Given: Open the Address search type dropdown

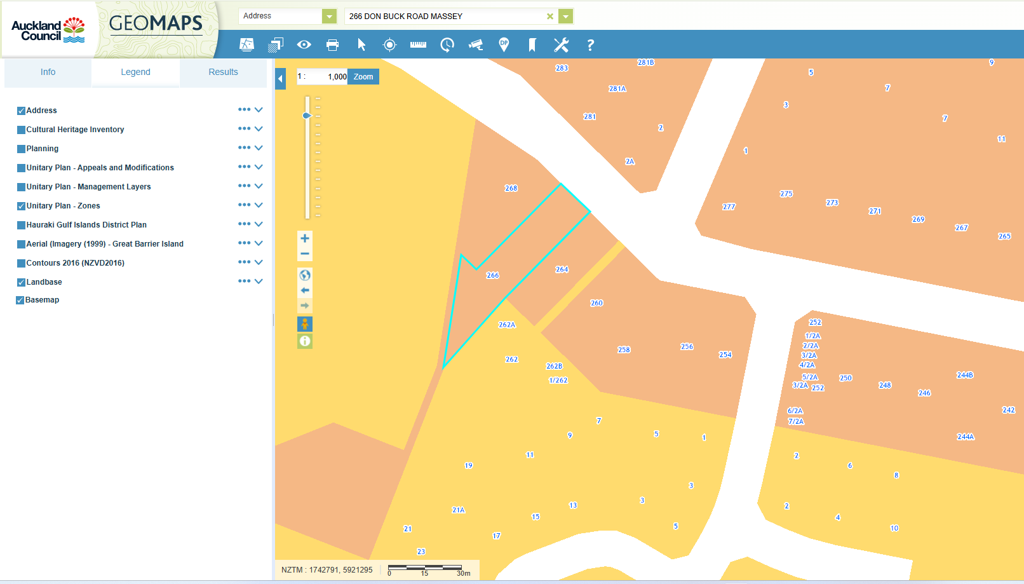Looking at the screenshot, I should tap(329, 16).
